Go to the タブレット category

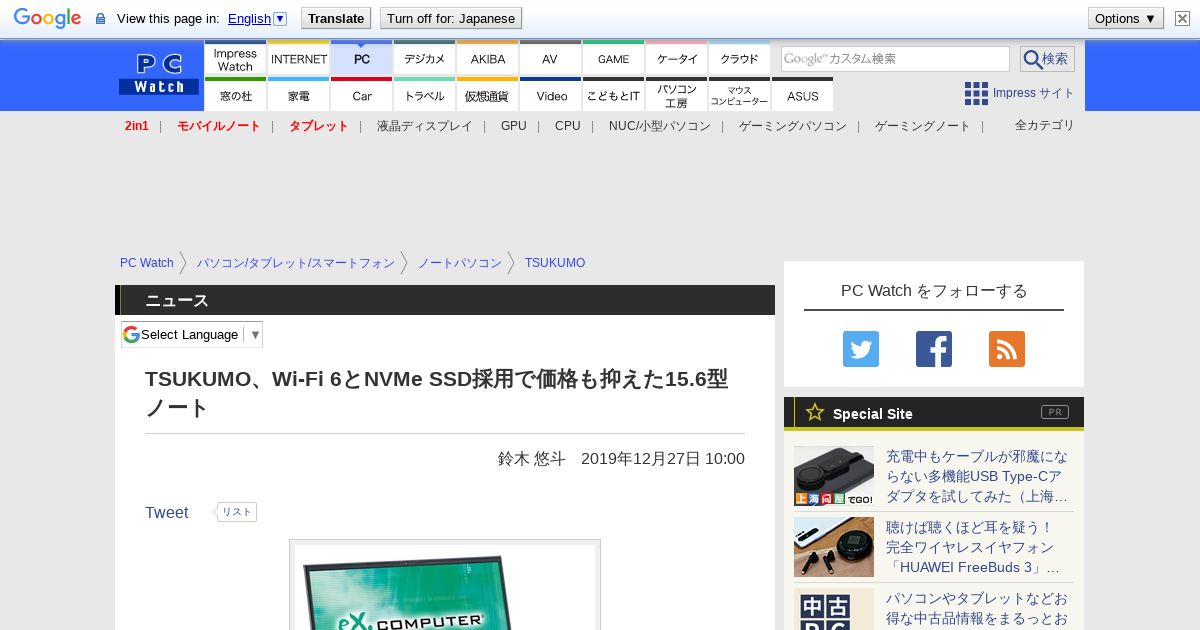coord(319,126)
